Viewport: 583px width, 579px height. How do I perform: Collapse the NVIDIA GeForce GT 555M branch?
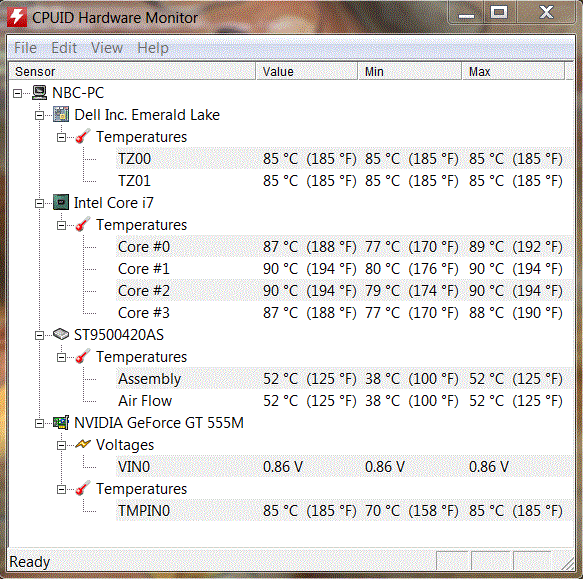pos(39,424)
